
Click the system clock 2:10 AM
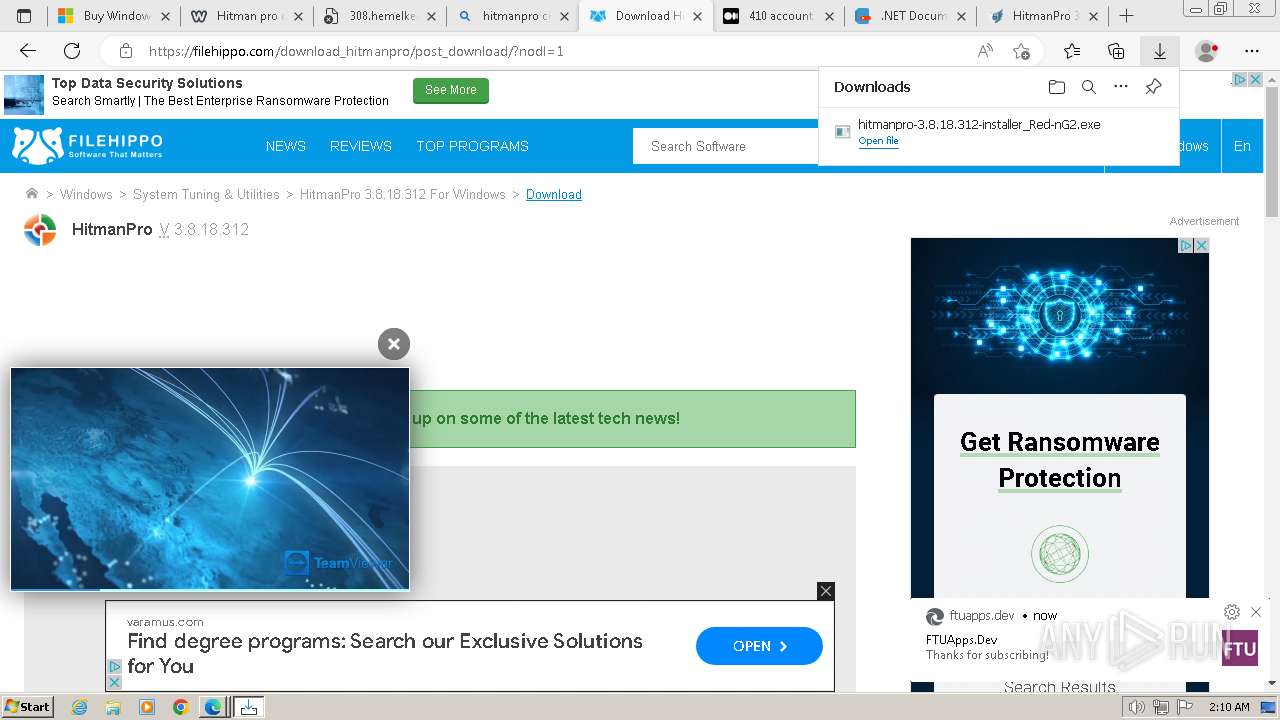tap(1229, 707)
